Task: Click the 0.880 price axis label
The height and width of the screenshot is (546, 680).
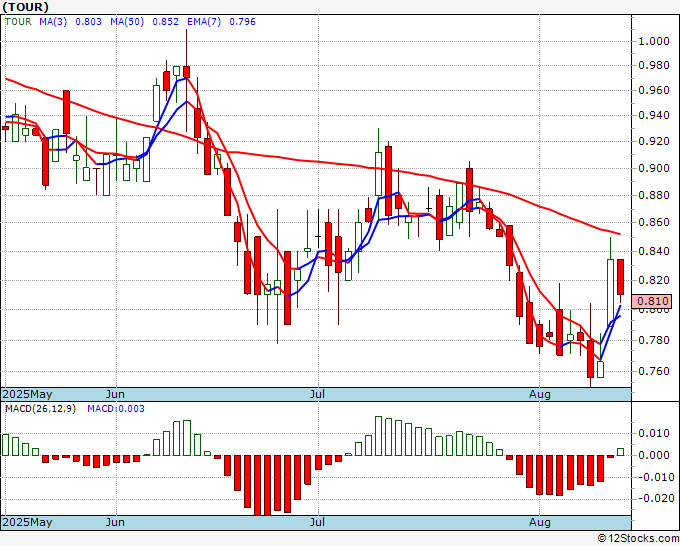Action: [654, 195]
